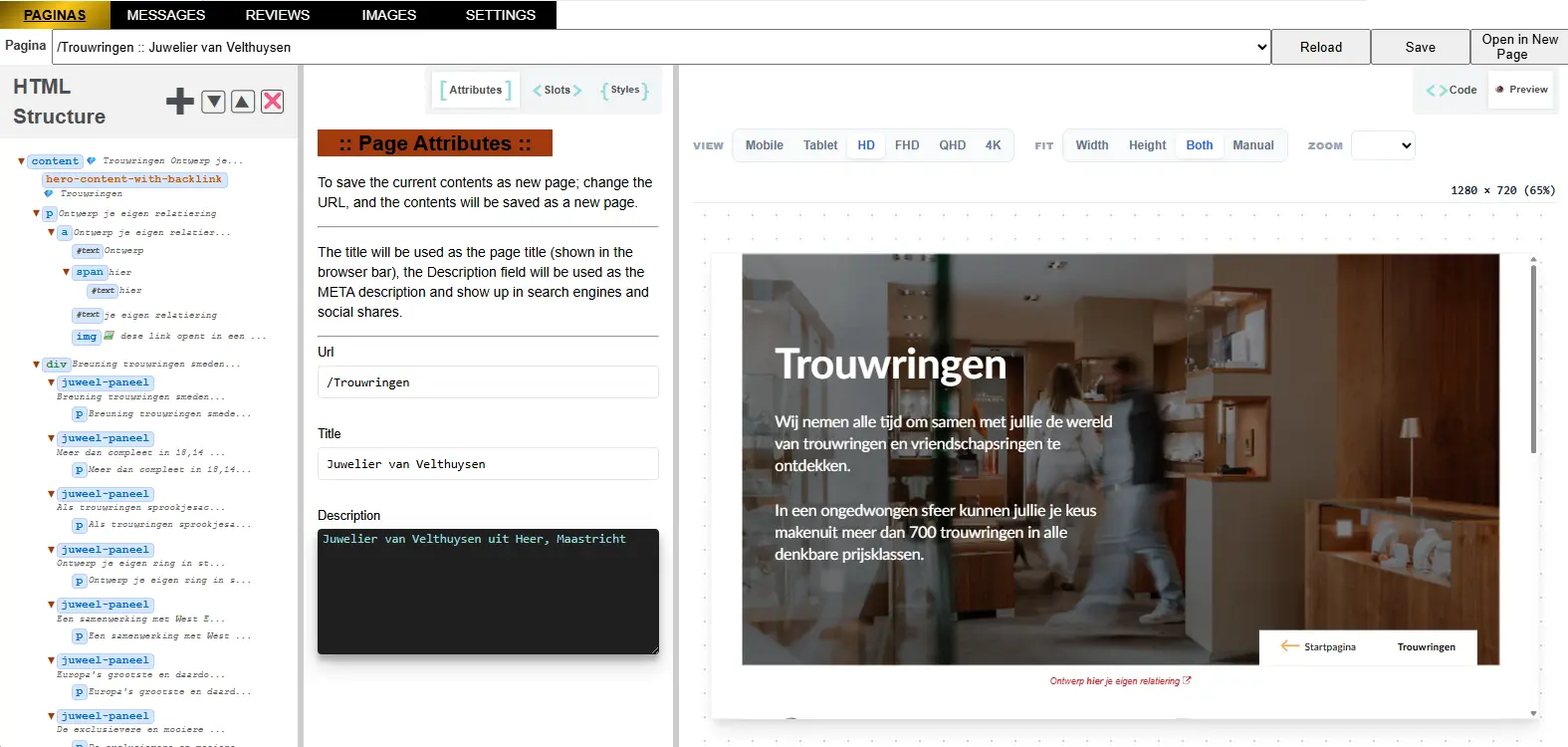Move selected element down in HTML Structure
This screenshot has width=1568, height=747.
[213, 101]
